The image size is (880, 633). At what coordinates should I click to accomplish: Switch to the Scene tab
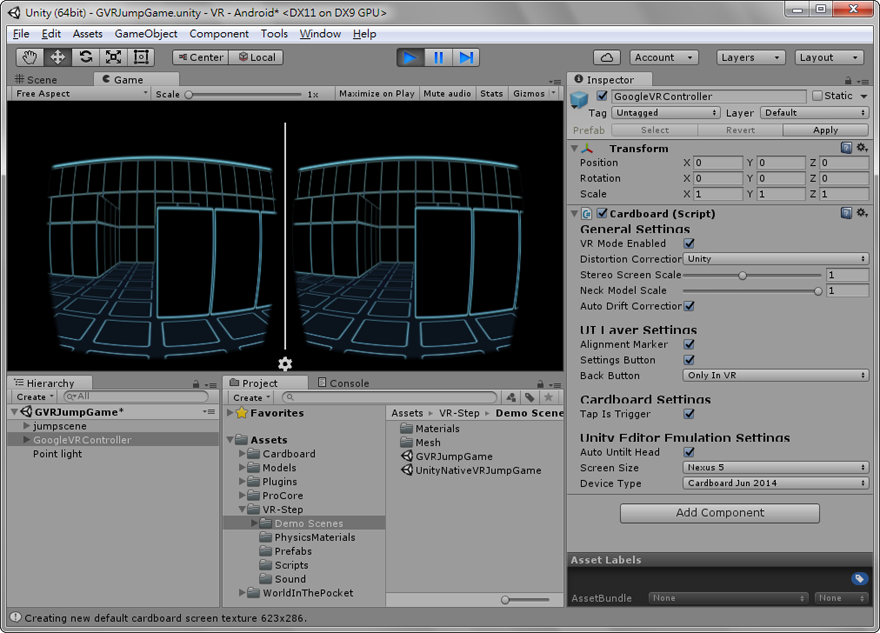36,80
